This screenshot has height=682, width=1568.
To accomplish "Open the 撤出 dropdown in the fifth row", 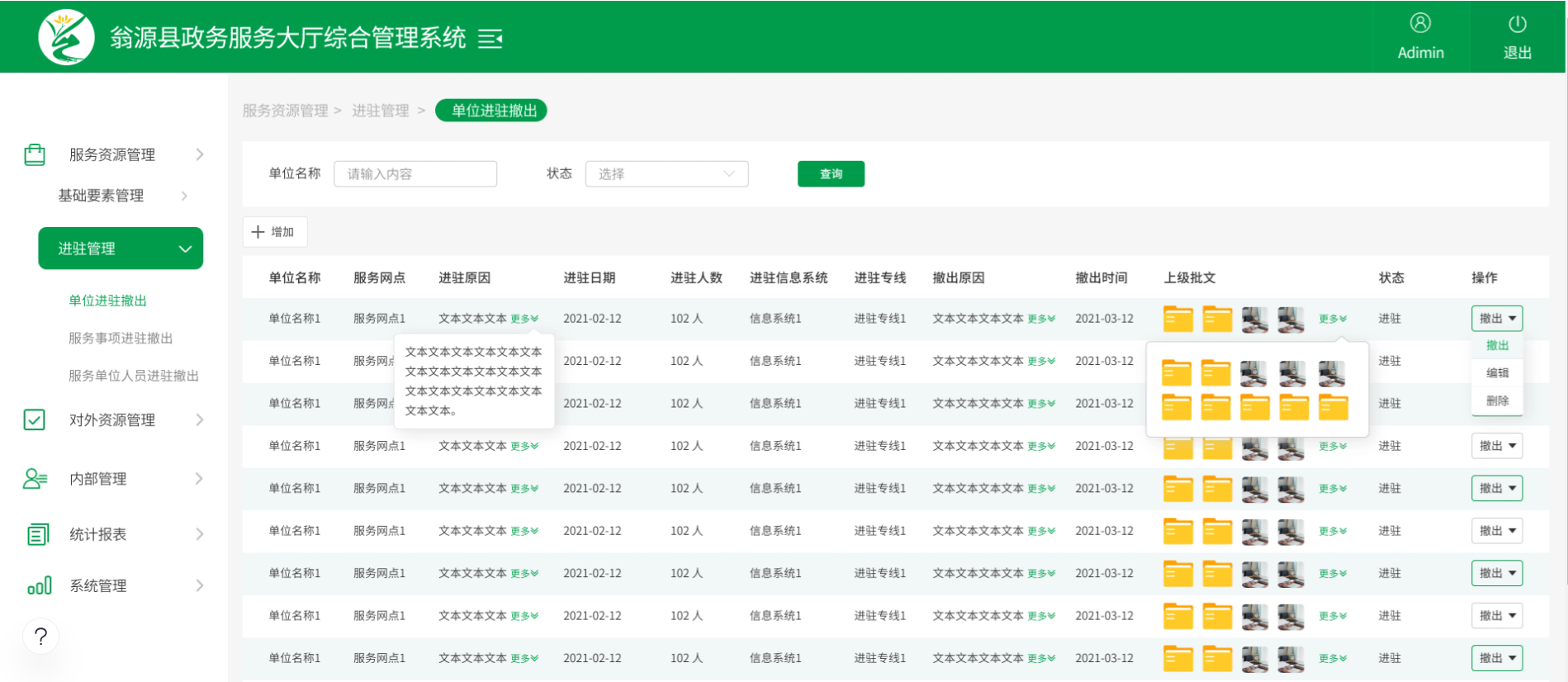I will (1497, 489).
